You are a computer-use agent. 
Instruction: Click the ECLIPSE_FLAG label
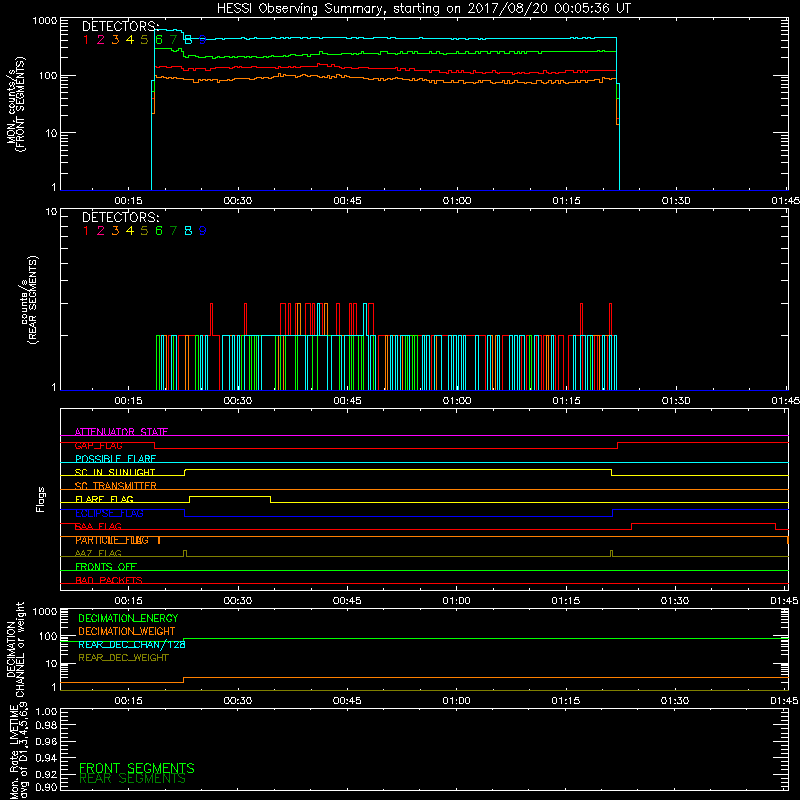[x=109, y=513]
